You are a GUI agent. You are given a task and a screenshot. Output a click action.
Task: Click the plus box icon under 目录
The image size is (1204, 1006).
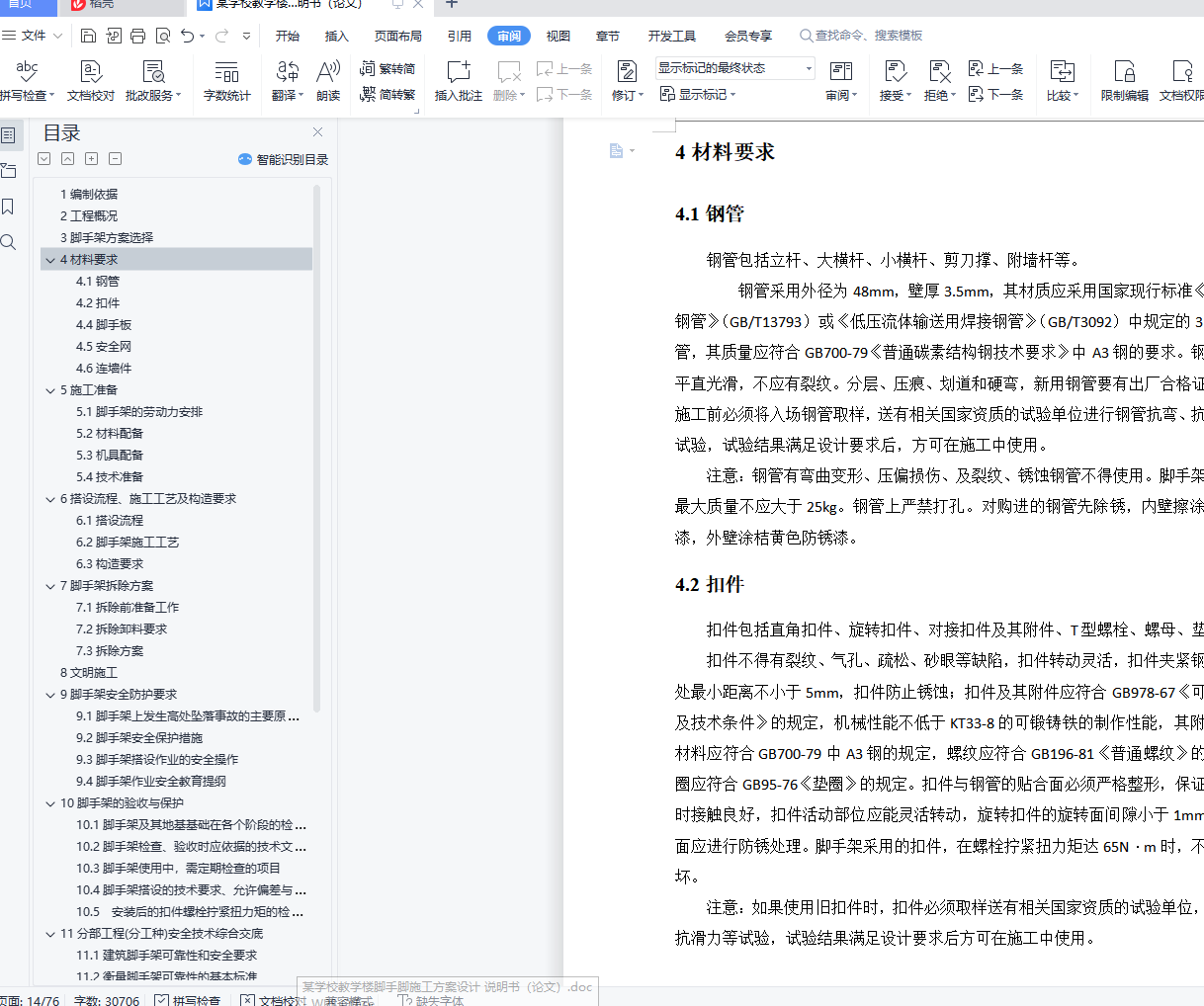pos(91,159)
